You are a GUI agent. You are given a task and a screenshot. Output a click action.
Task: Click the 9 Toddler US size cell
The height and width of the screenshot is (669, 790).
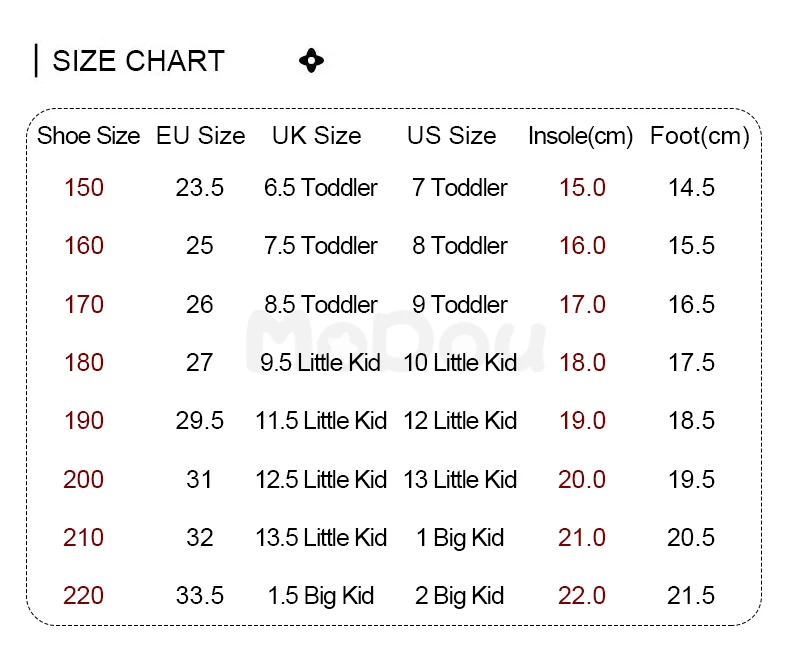click(x=460, y=304)
